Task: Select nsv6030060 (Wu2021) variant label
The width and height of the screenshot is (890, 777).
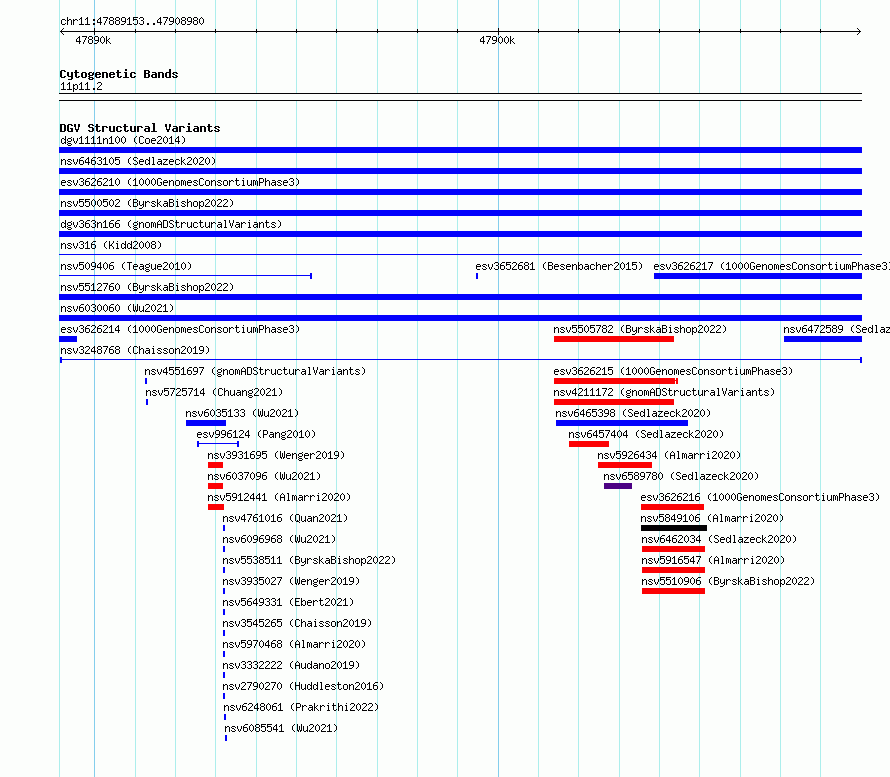Action: coord(117,308)
